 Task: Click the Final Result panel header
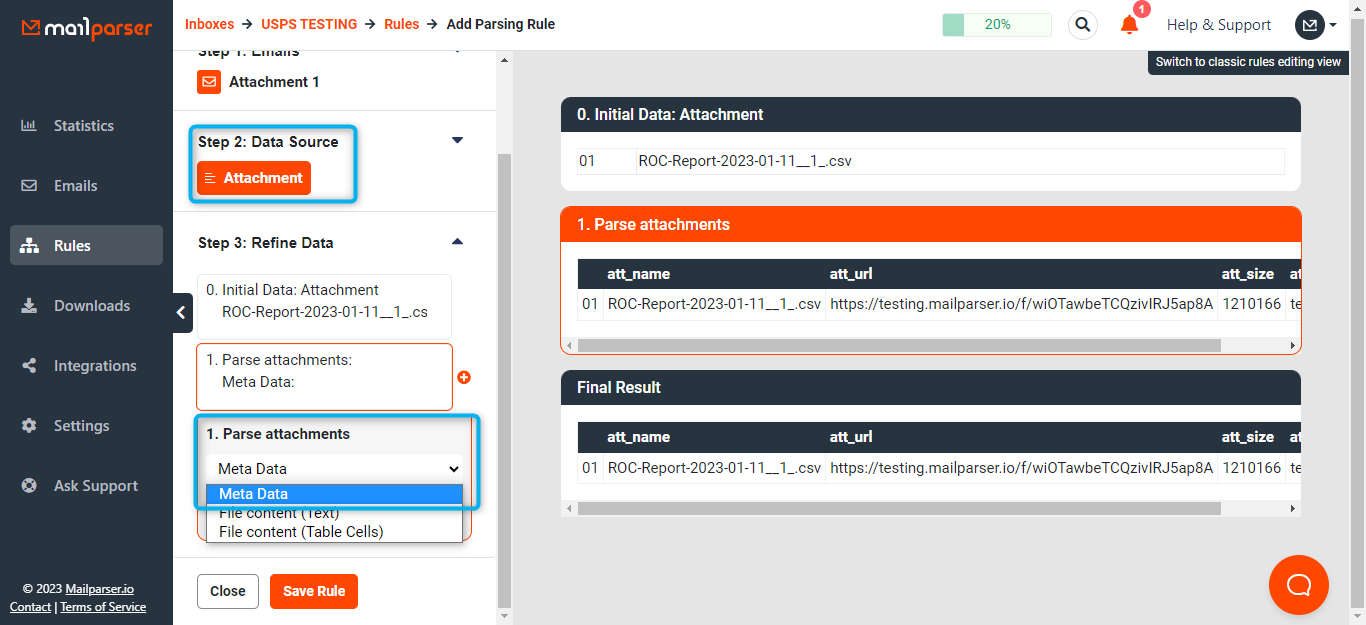[x=932, y=387]
